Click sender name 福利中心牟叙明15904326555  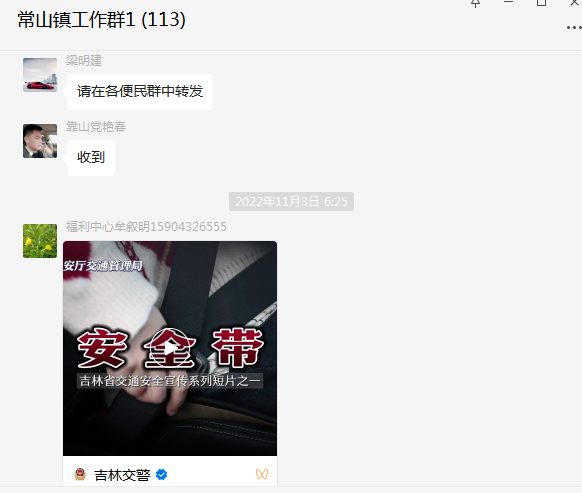click(x=146, y=226)
